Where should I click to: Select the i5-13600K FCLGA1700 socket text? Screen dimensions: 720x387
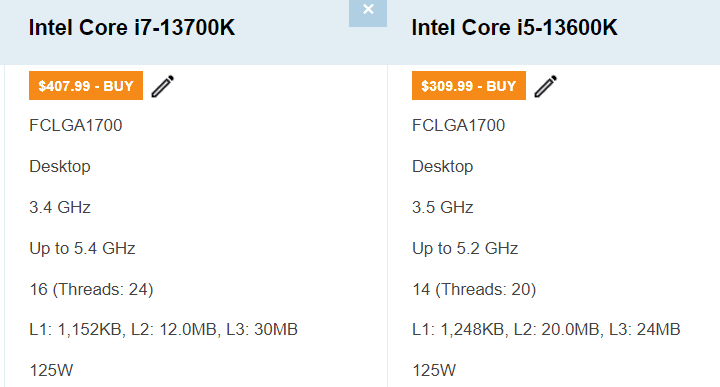pyautogui.click(x=458, y=125)
